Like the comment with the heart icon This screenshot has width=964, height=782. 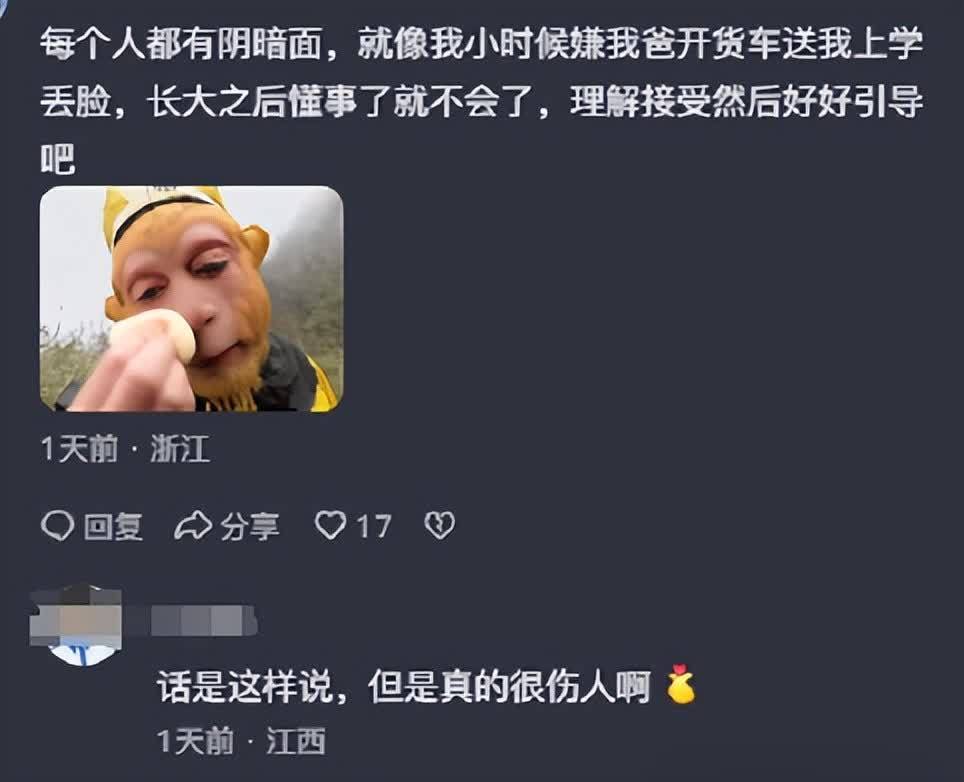(x=330, y=526)
